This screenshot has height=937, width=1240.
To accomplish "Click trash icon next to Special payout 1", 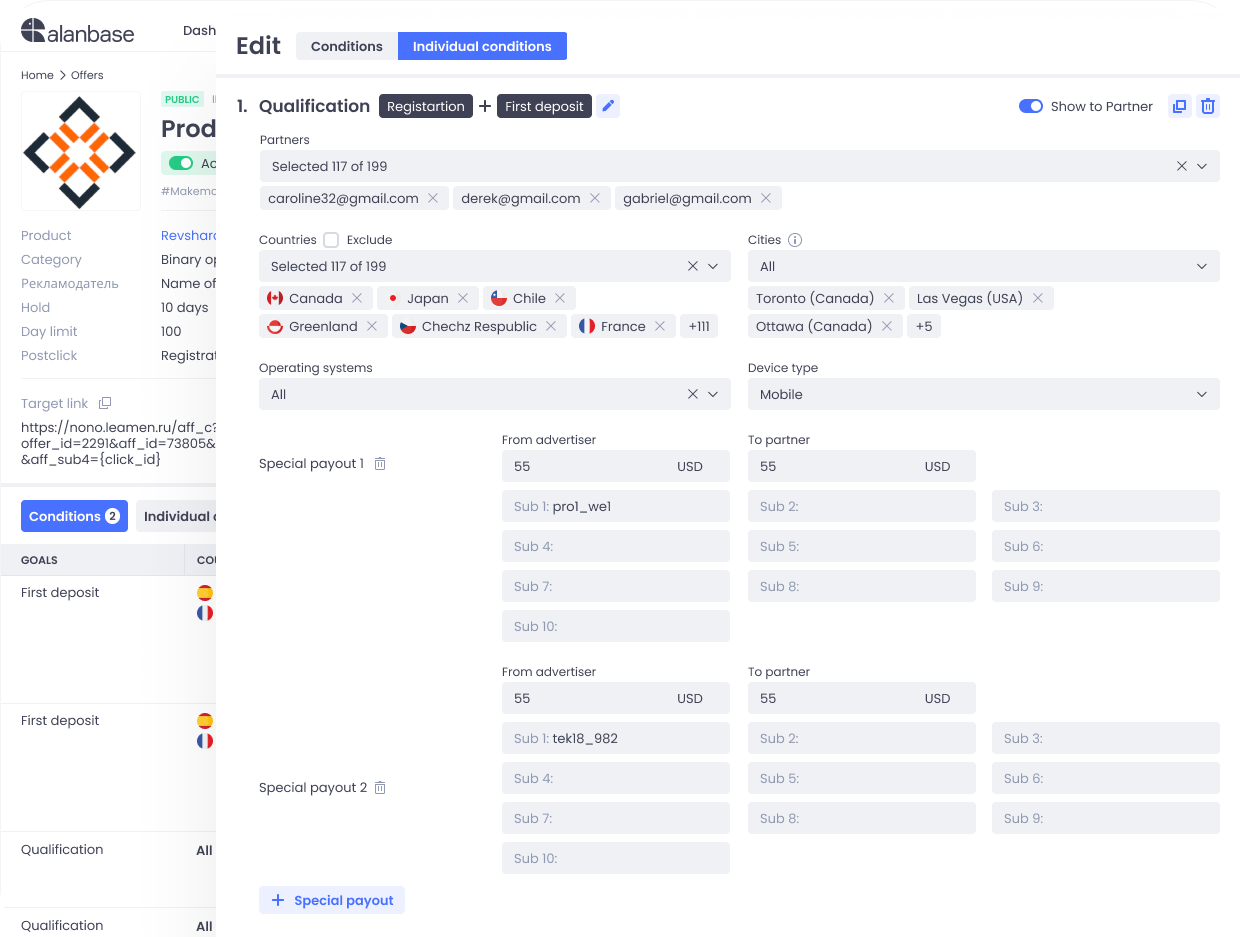I will 380,464.
